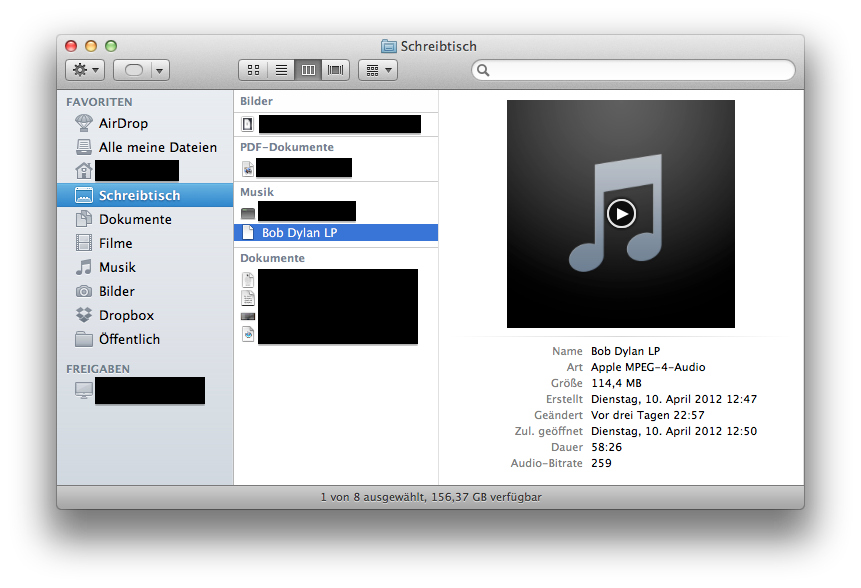The height and width of the screenshot is (588, 861).
Task: Open the gear Action menu
Action: pyautogui.click(x=85, y=70)
